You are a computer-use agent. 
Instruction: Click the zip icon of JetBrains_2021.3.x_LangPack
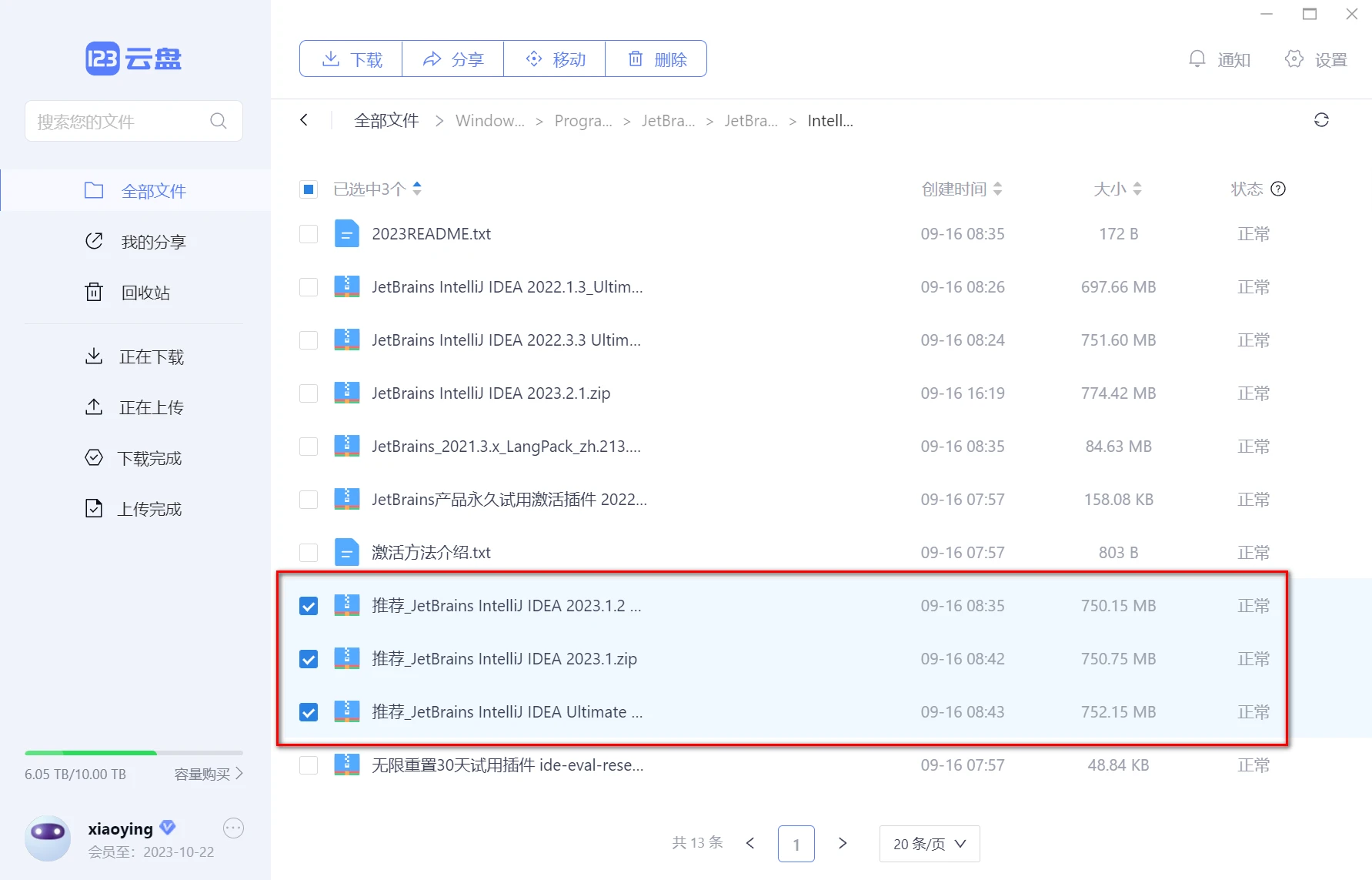pyautogui.click(x=347, y=446)
